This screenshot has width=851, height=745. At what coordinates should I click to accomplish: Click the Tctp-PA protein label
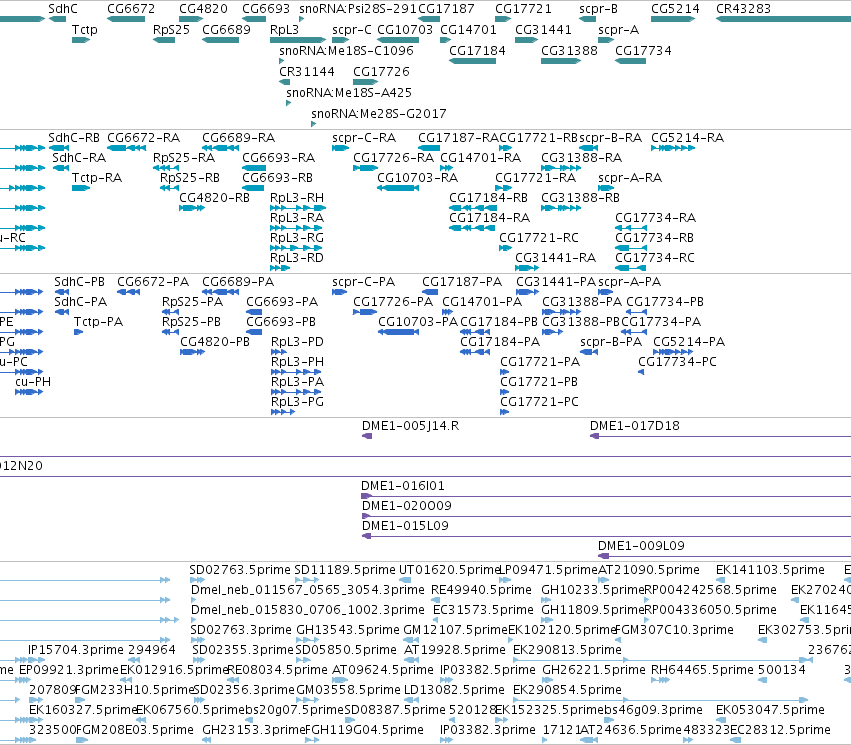[98, 322]
